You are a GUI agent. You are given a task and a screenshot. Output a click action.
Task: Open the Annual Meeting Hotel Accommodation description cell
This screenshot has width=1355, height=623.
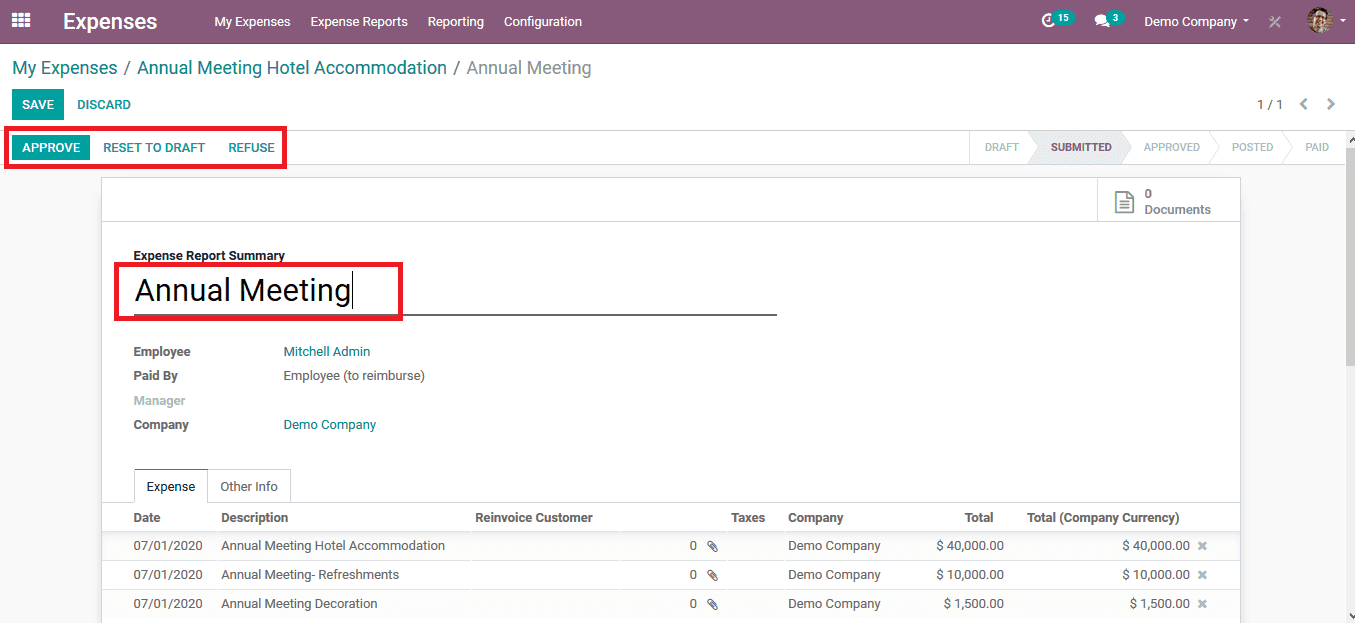[x=333, y=546]
